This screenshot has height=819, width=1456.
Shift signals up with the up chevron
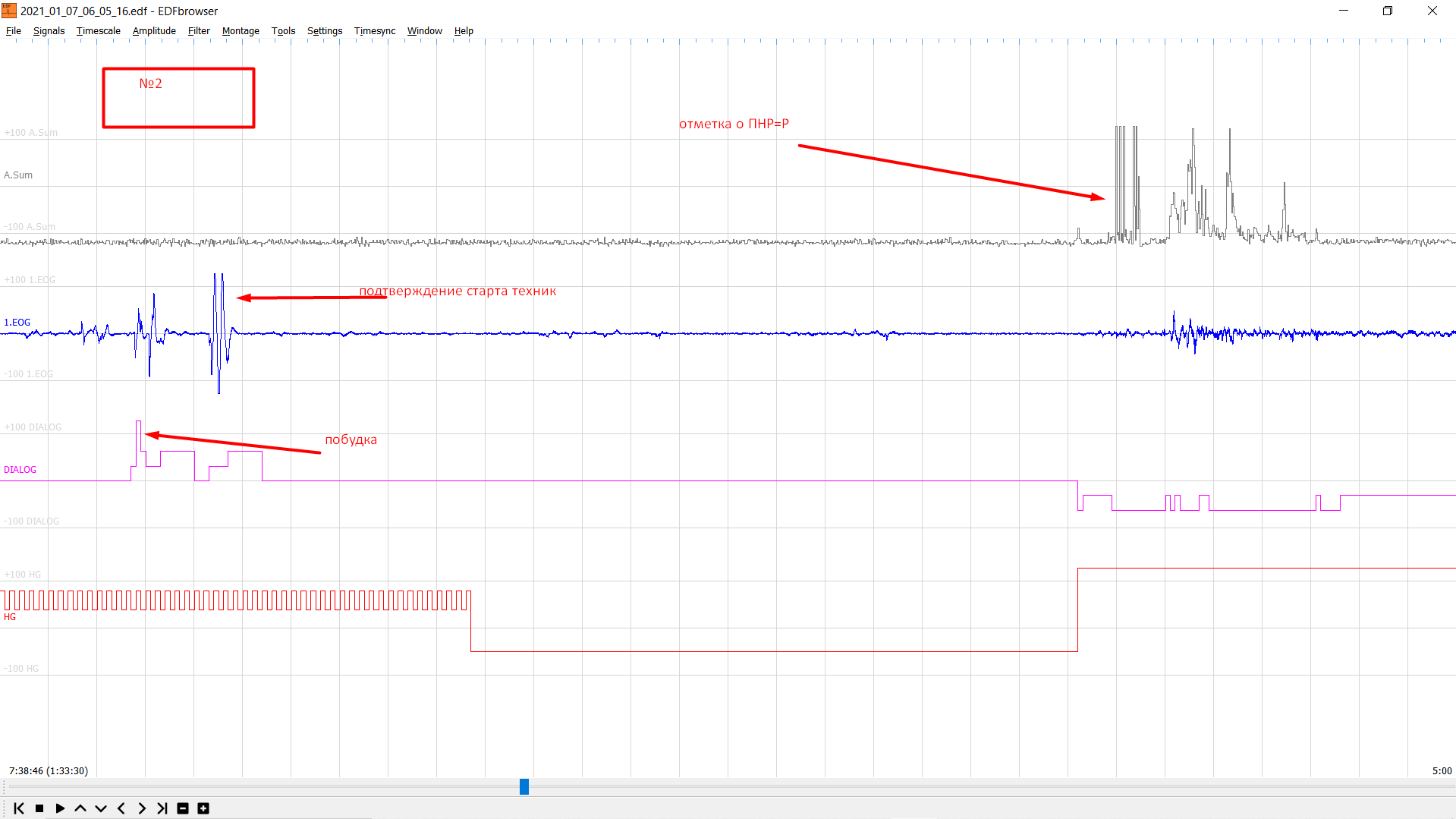click(x=80, y=808)
